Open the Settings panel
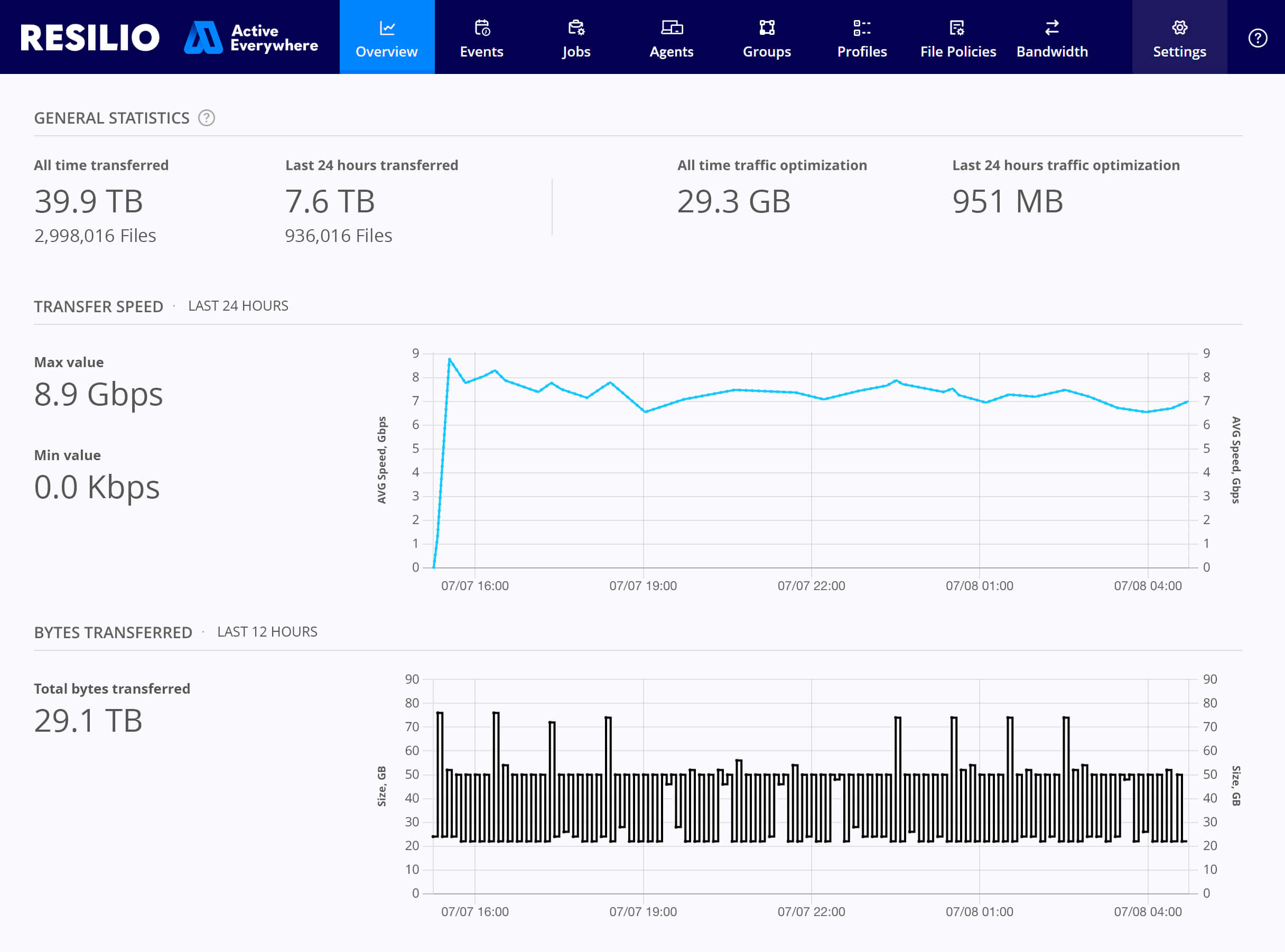 1180,37
